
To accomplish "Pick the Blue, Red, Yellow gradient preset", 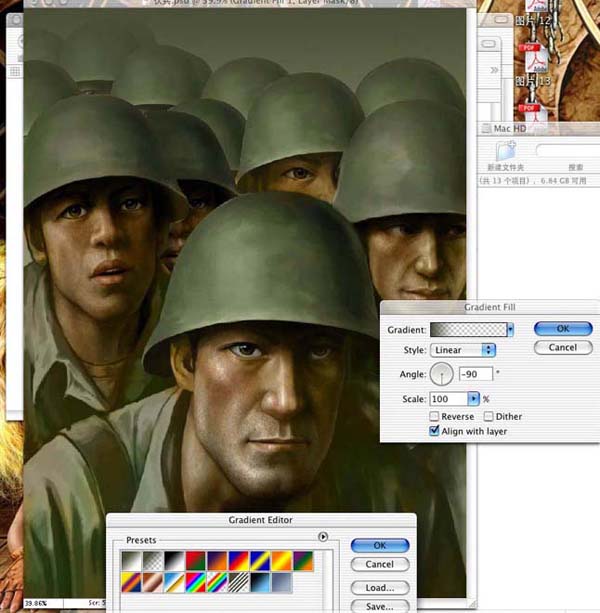I will click(239, 561).
